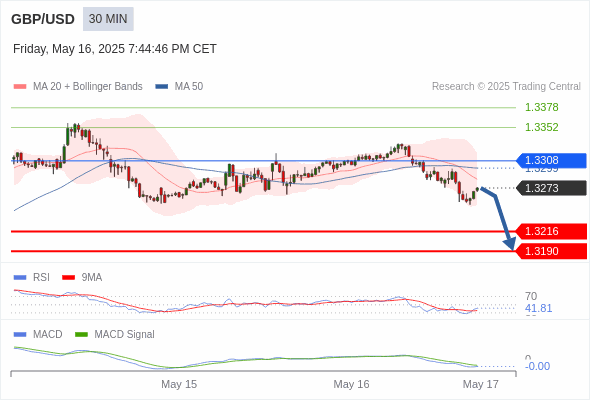Viewport: 590px width, 400px height.
Task: Click the RSI value 41.81 label
Action: 538,308
